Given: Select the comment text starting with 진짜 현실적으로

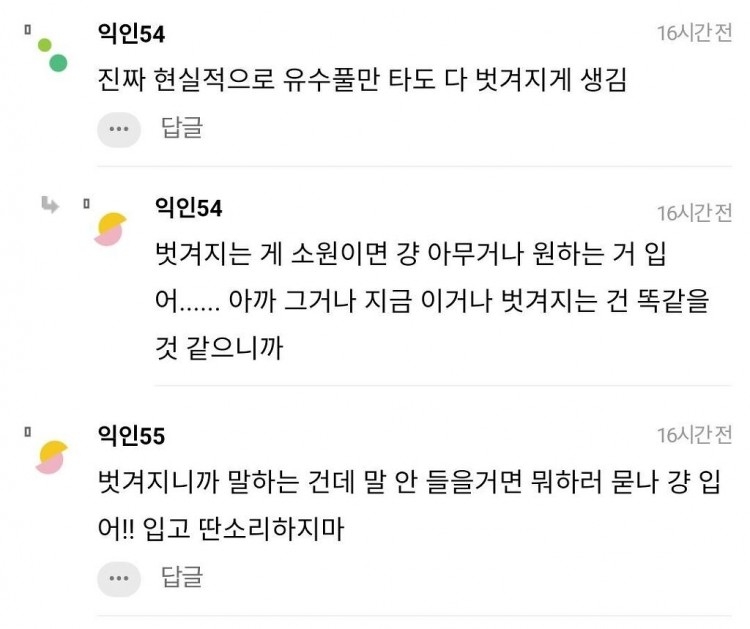Looking at the screenshot, I should click(362, 80).
